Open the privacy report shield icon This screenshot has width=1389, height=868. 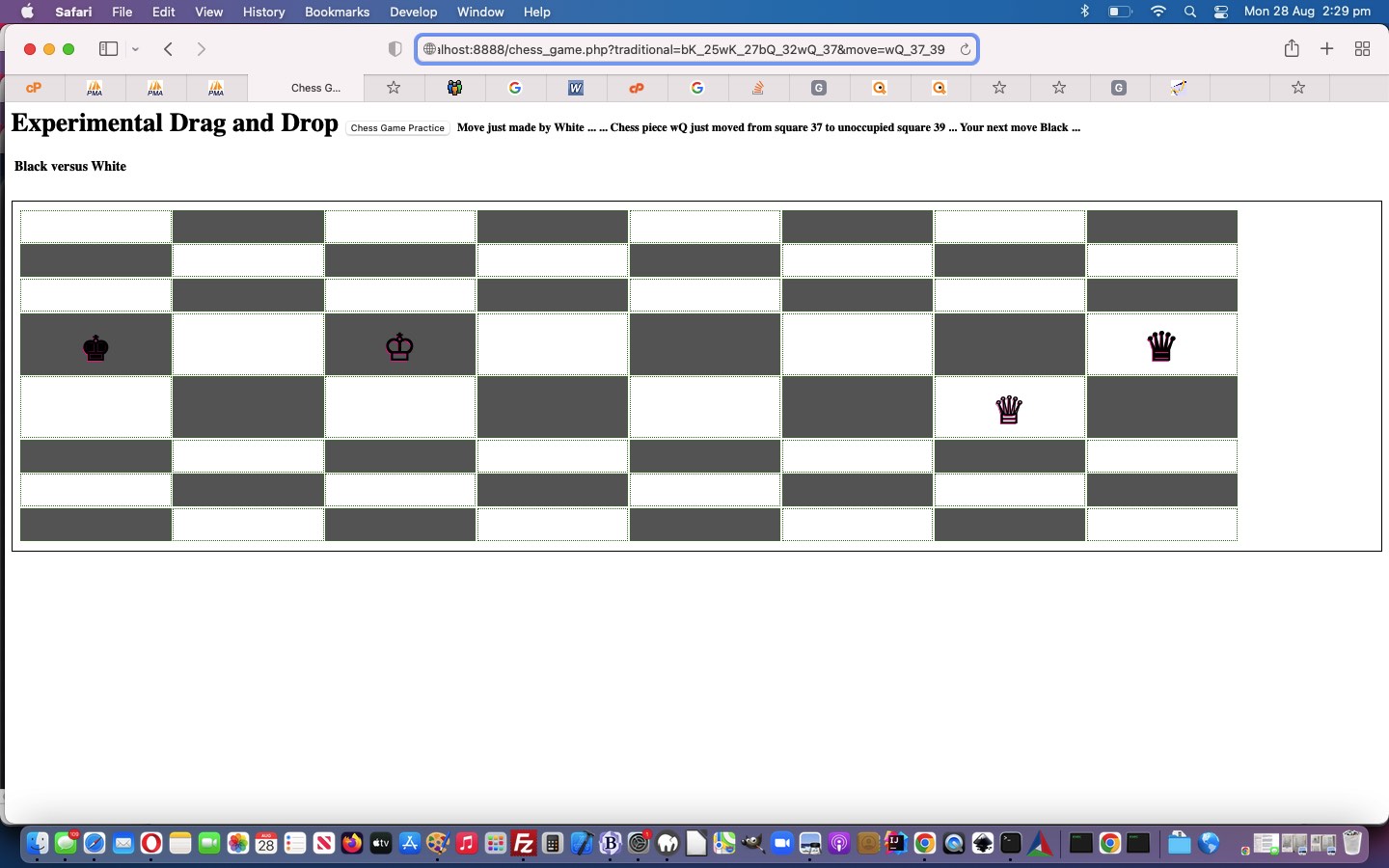tap(395, 49)
